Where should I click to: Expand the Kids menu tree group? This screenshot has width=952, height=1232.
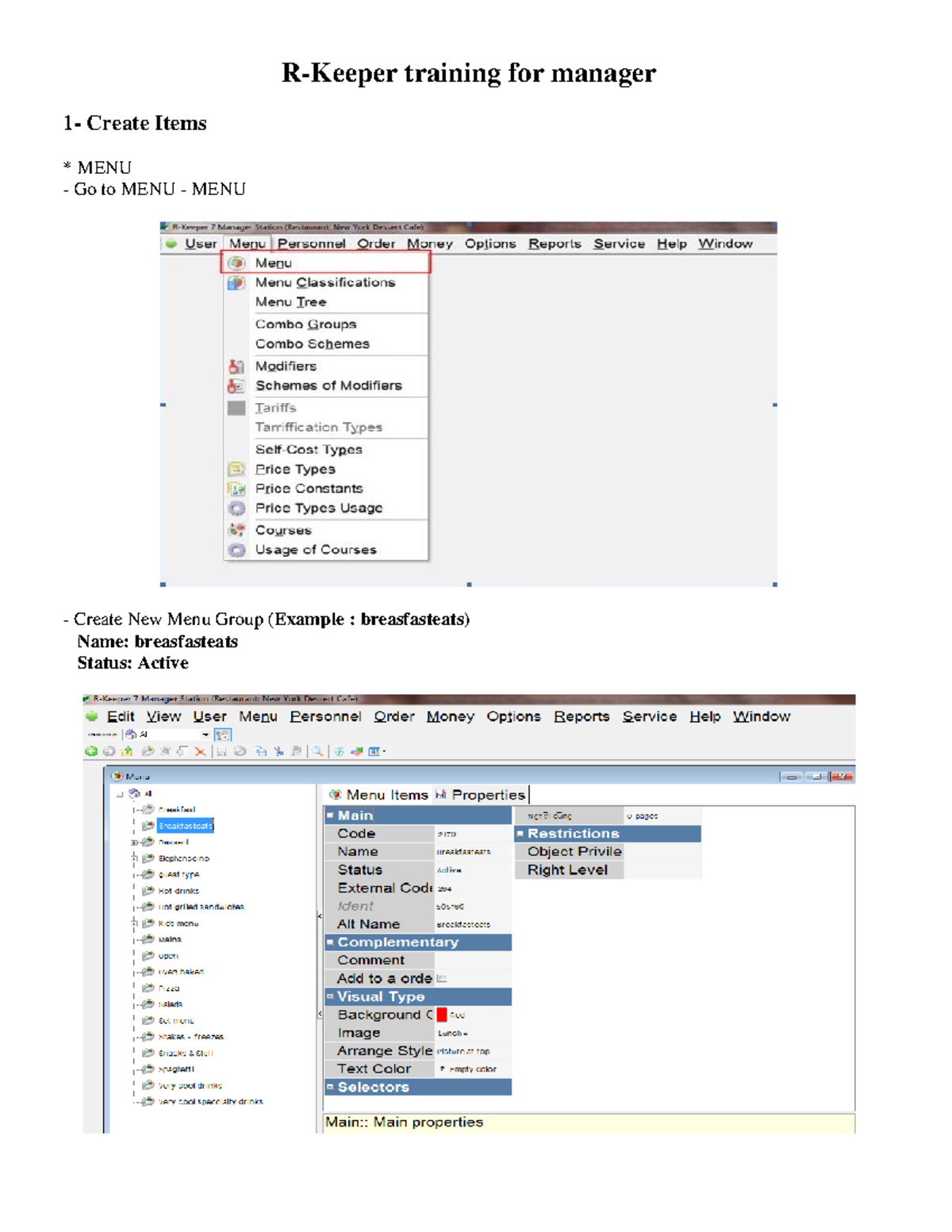coord(134,923)
